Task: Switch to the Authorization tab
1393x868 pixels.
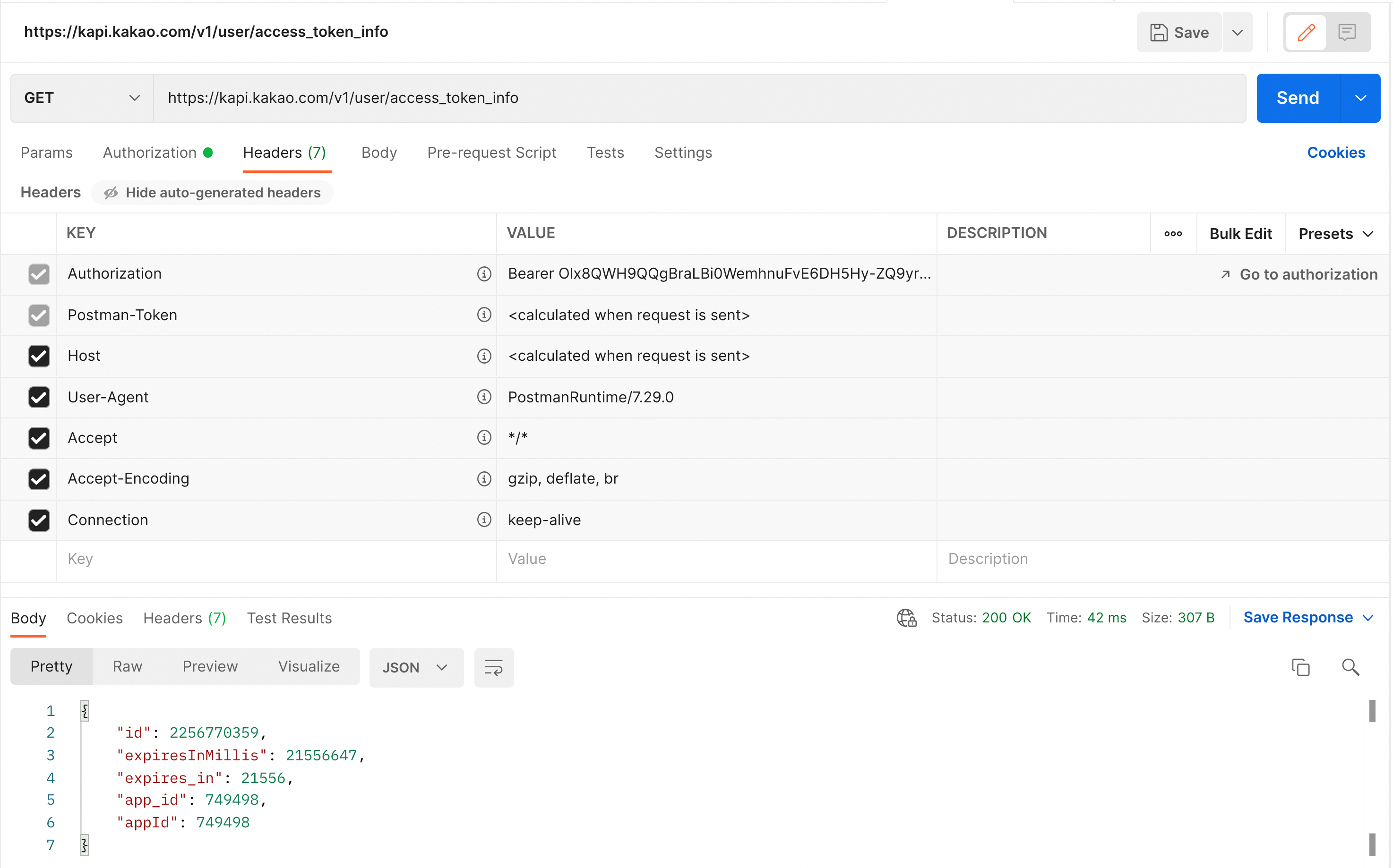Action: (x=157, y=153)
